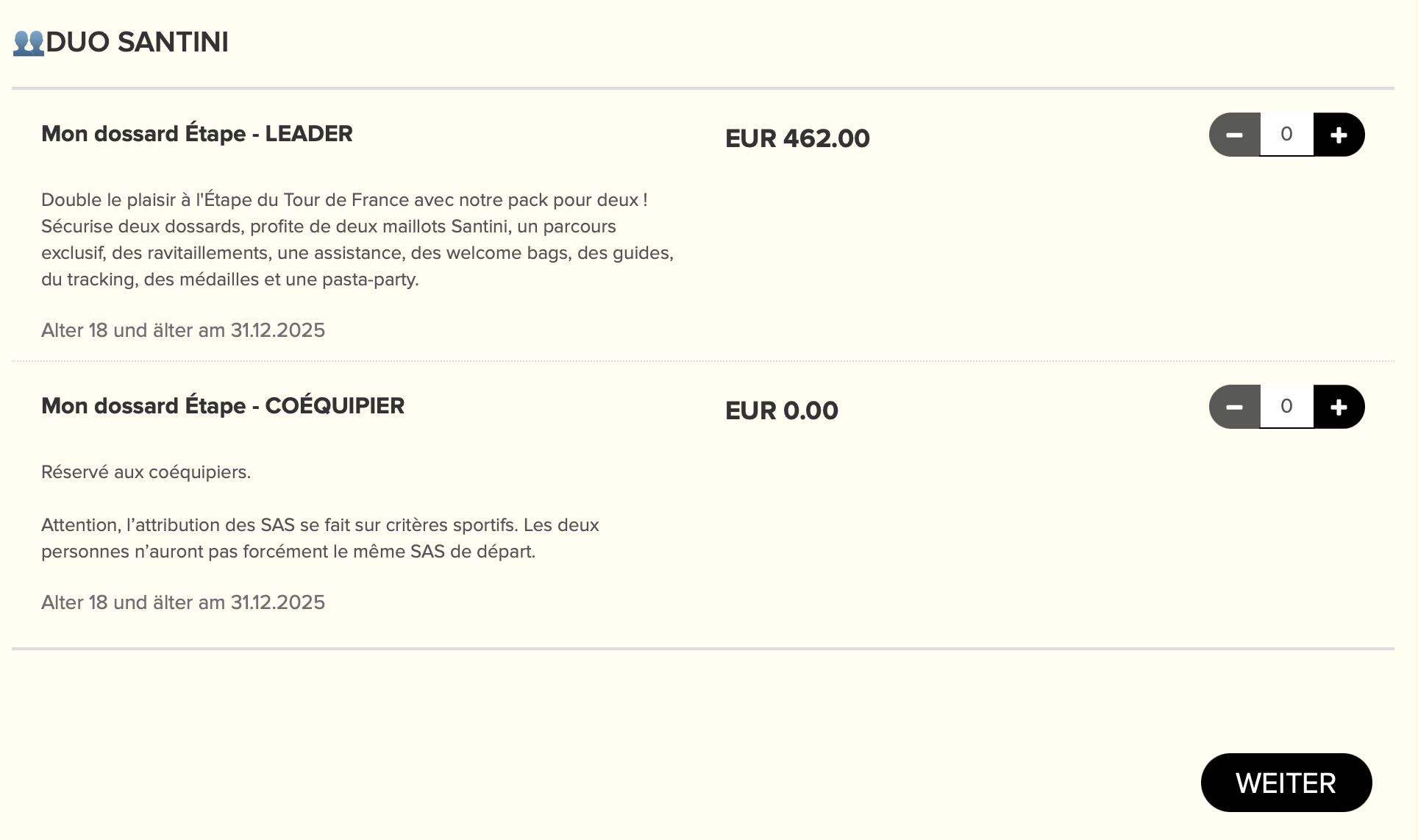The image size is (1418, 840).
Task: Click the DUO SANTINI heading
Action: coord(137,43)
